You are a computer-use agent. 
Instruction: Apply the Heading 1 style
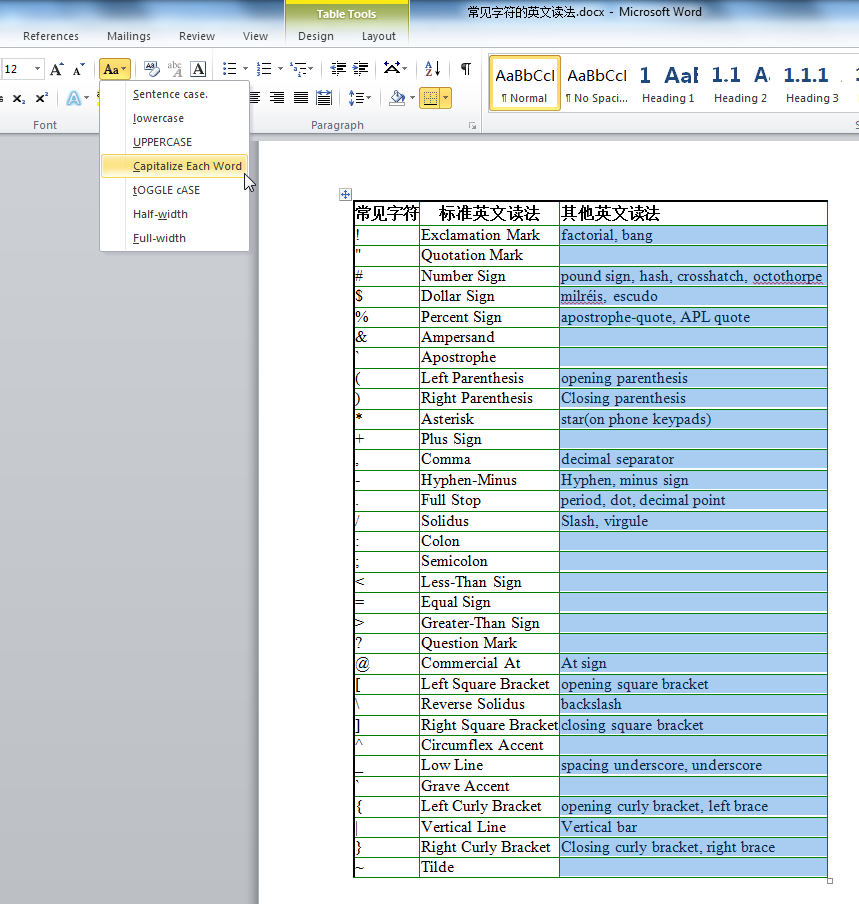coord(668,83)
